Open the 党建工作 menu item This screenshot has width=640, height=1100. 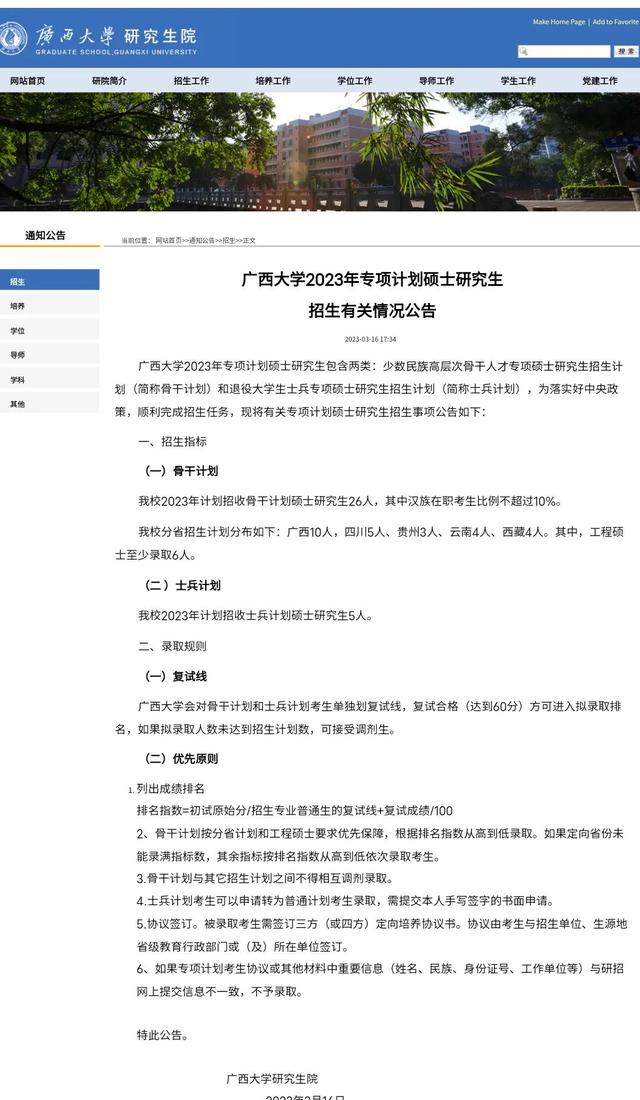click(x=600, y=81)
